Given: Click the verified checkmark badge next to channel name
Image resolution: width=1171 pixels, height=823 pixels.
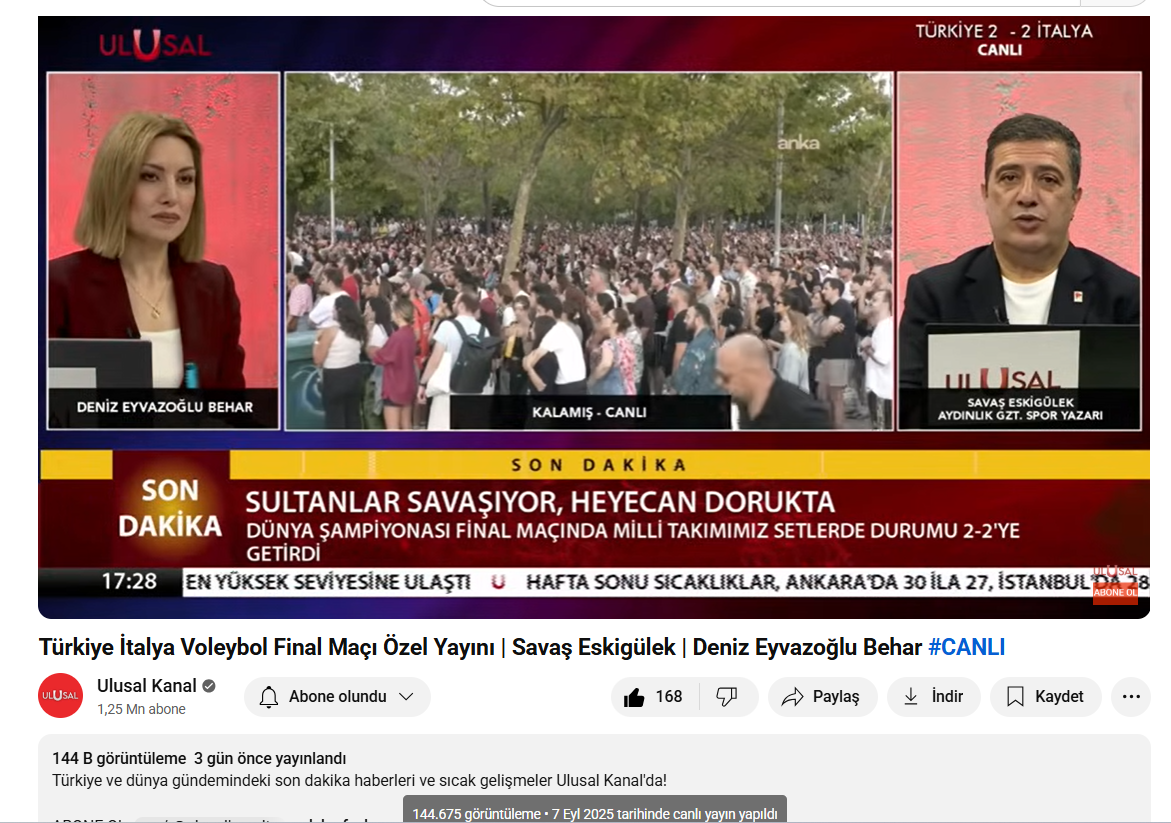Looking at the screenshot, I should point(209,686).
